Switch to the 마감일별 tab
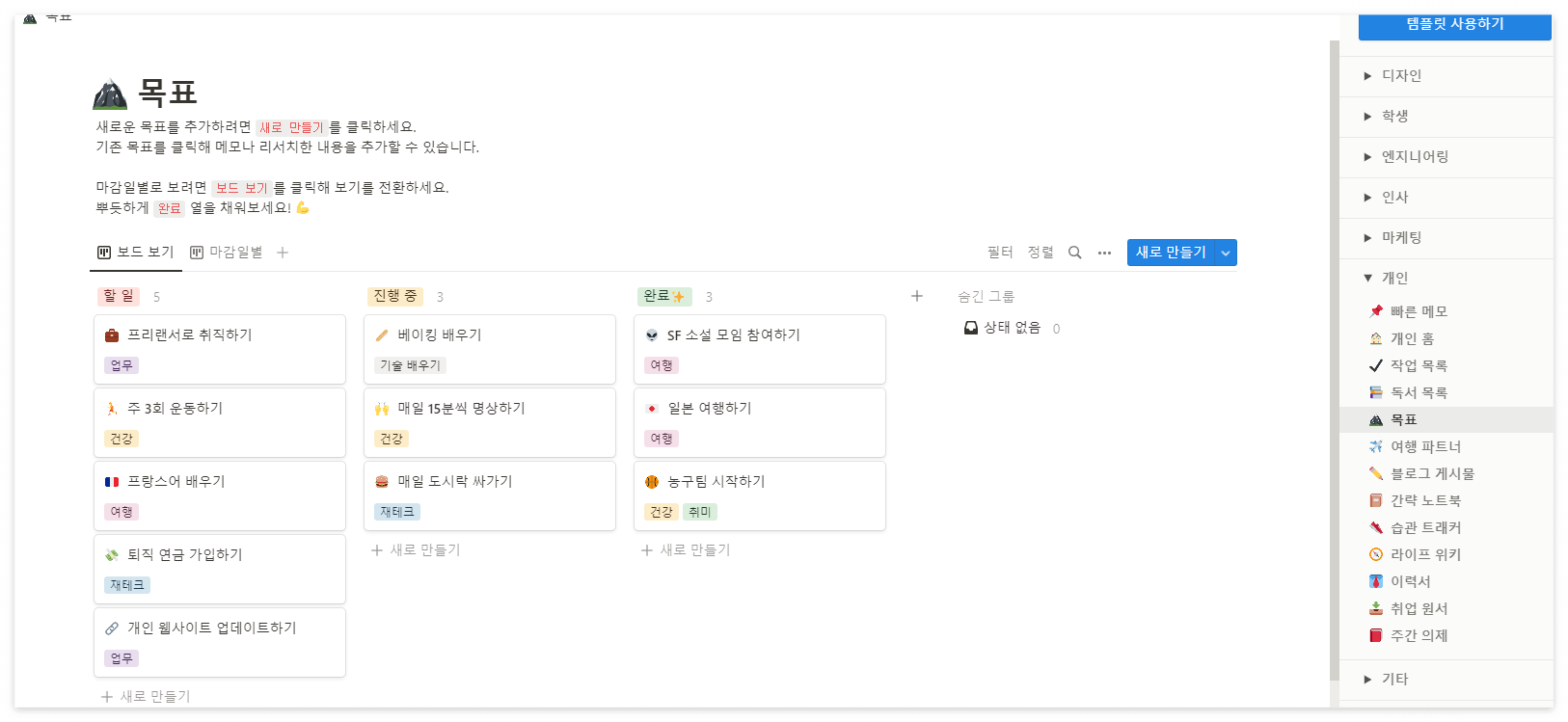1568x722 pixels. pos(231,252)
